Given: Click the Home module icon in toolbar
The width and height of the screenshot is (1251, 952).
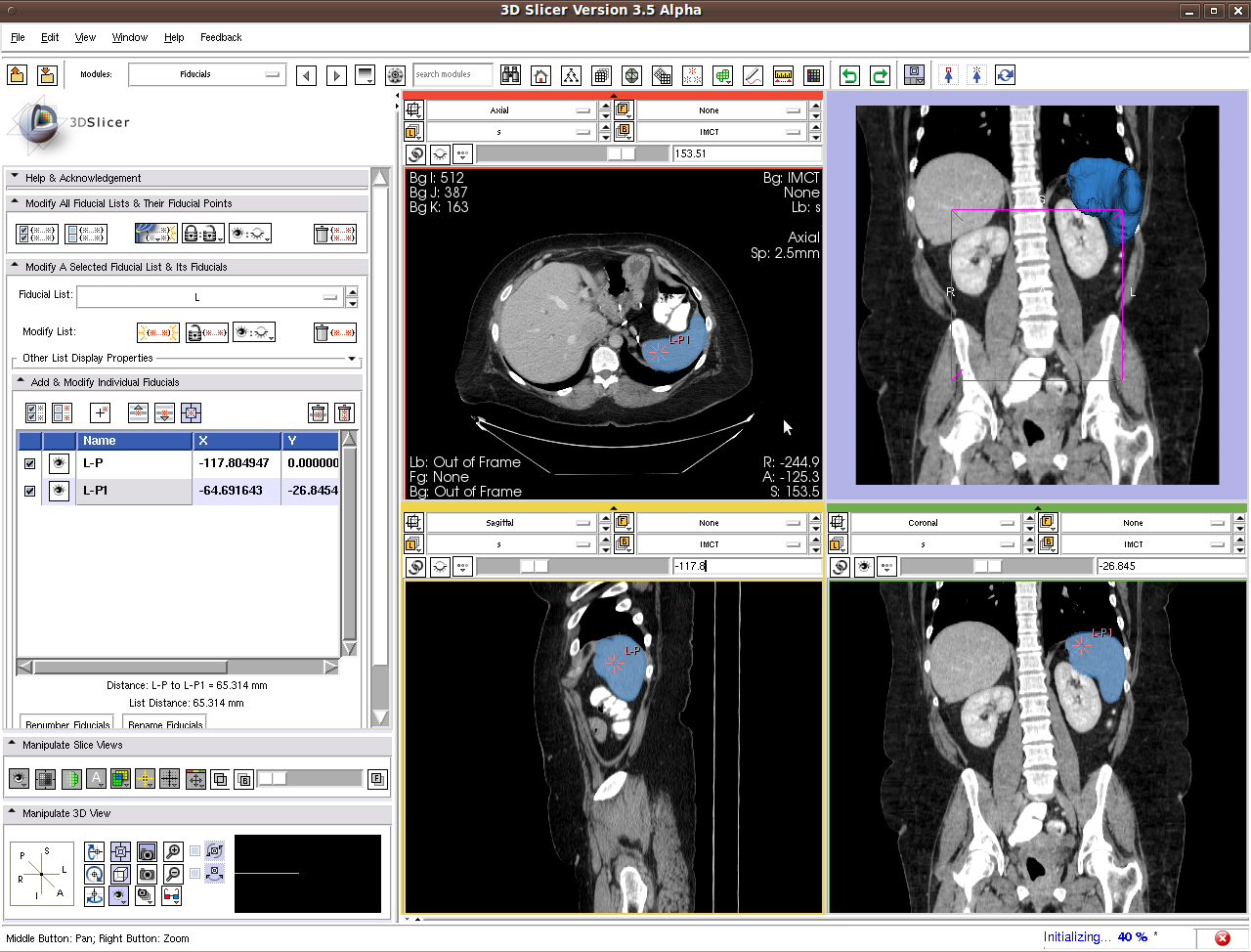Looking at the screenshot, I should [540, 75].
